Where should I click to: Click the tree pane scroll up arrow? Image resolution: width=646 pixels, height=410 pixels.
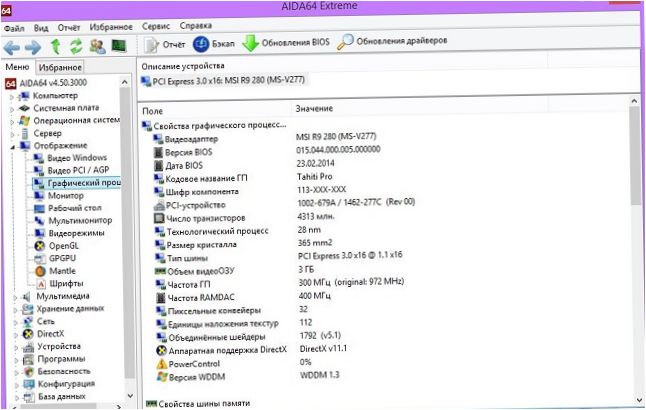[124, 82]
